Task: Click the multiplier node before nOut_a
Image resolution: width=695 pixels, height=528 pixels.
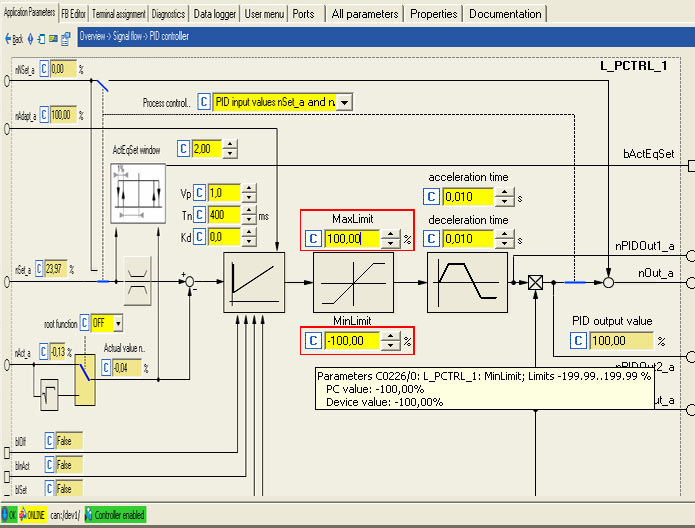Action: [x=536, y=283]
